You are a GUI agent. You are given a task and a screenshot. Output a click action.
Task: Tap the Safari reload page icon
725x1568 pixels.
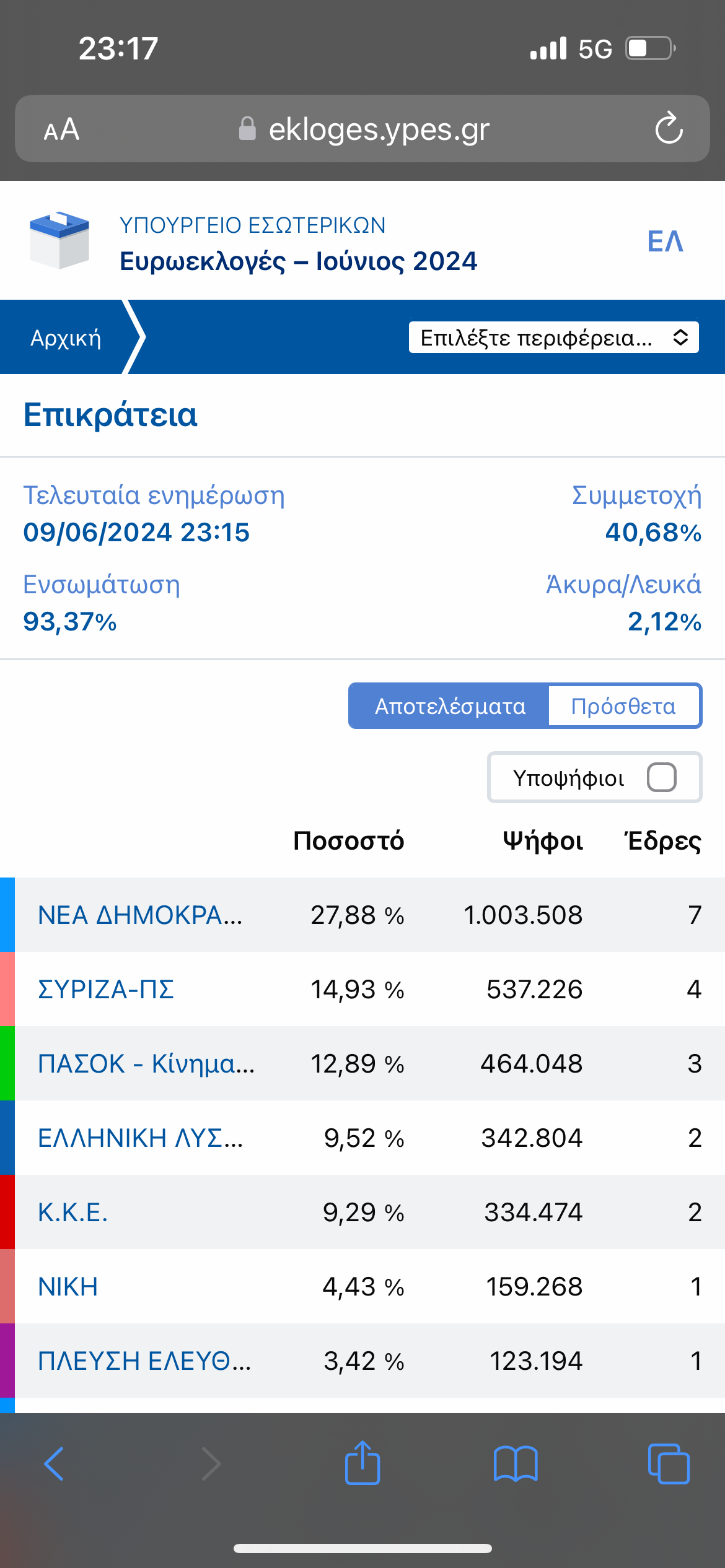pyautogui.click(x=669, y=128)
